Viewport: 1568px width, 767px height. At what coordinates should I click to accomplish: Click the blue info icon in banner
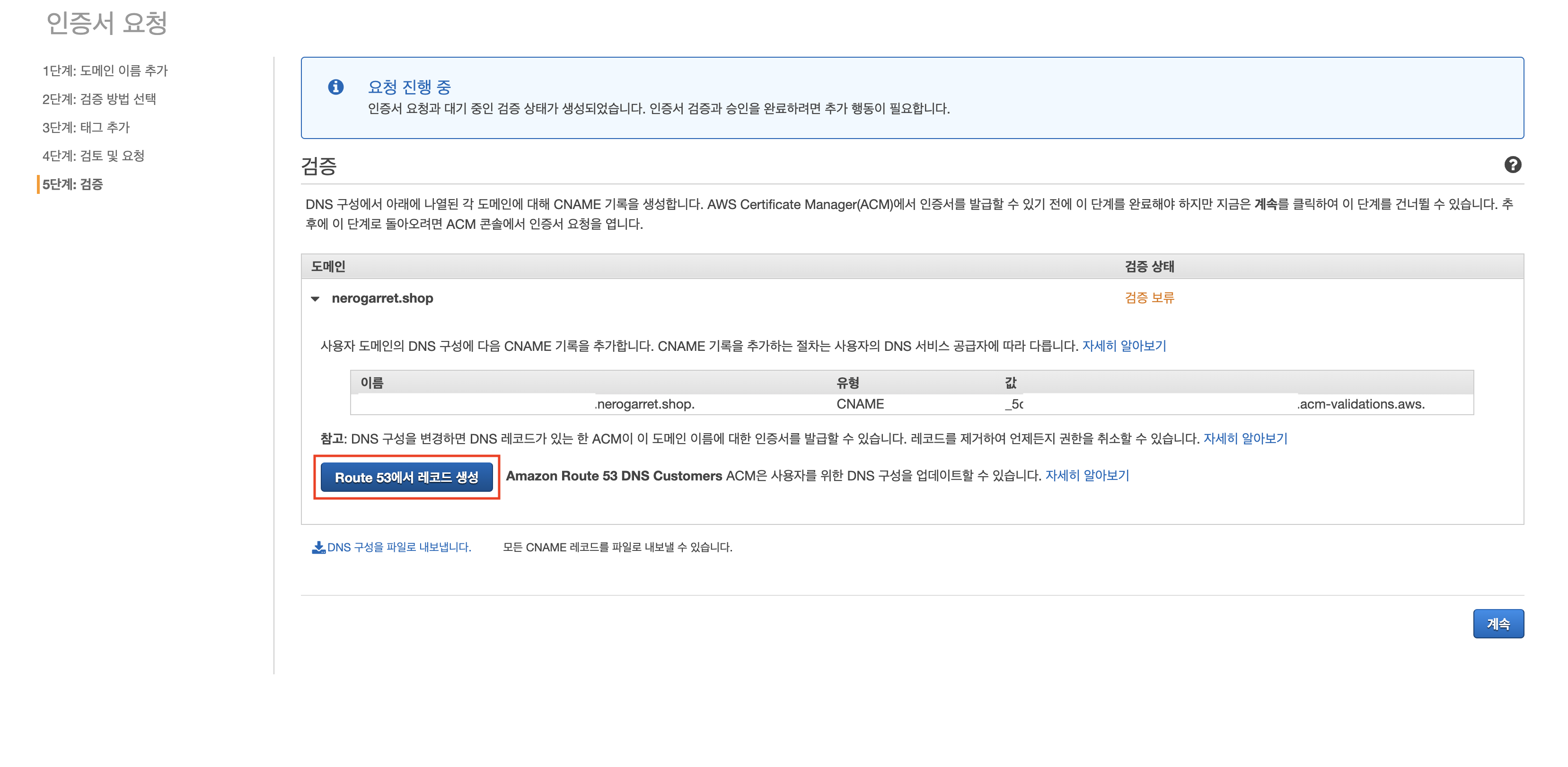pos(335,87)
